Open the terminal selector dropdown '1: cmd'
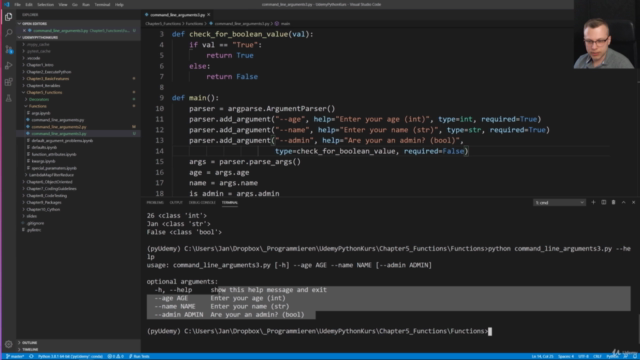This screenshot has width=640, height=360. tap(559, 202)
